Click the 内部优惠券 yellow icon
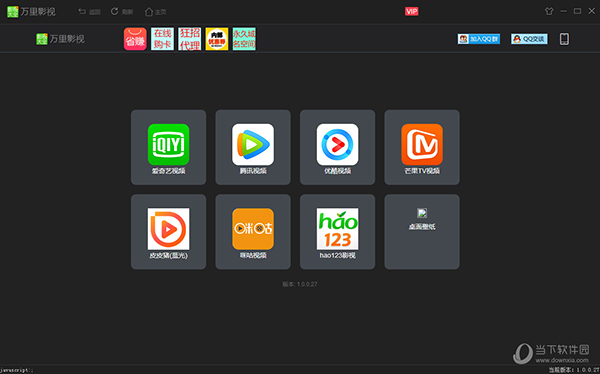The height and width of the screenshot is (374, 600). coord(217,39)
